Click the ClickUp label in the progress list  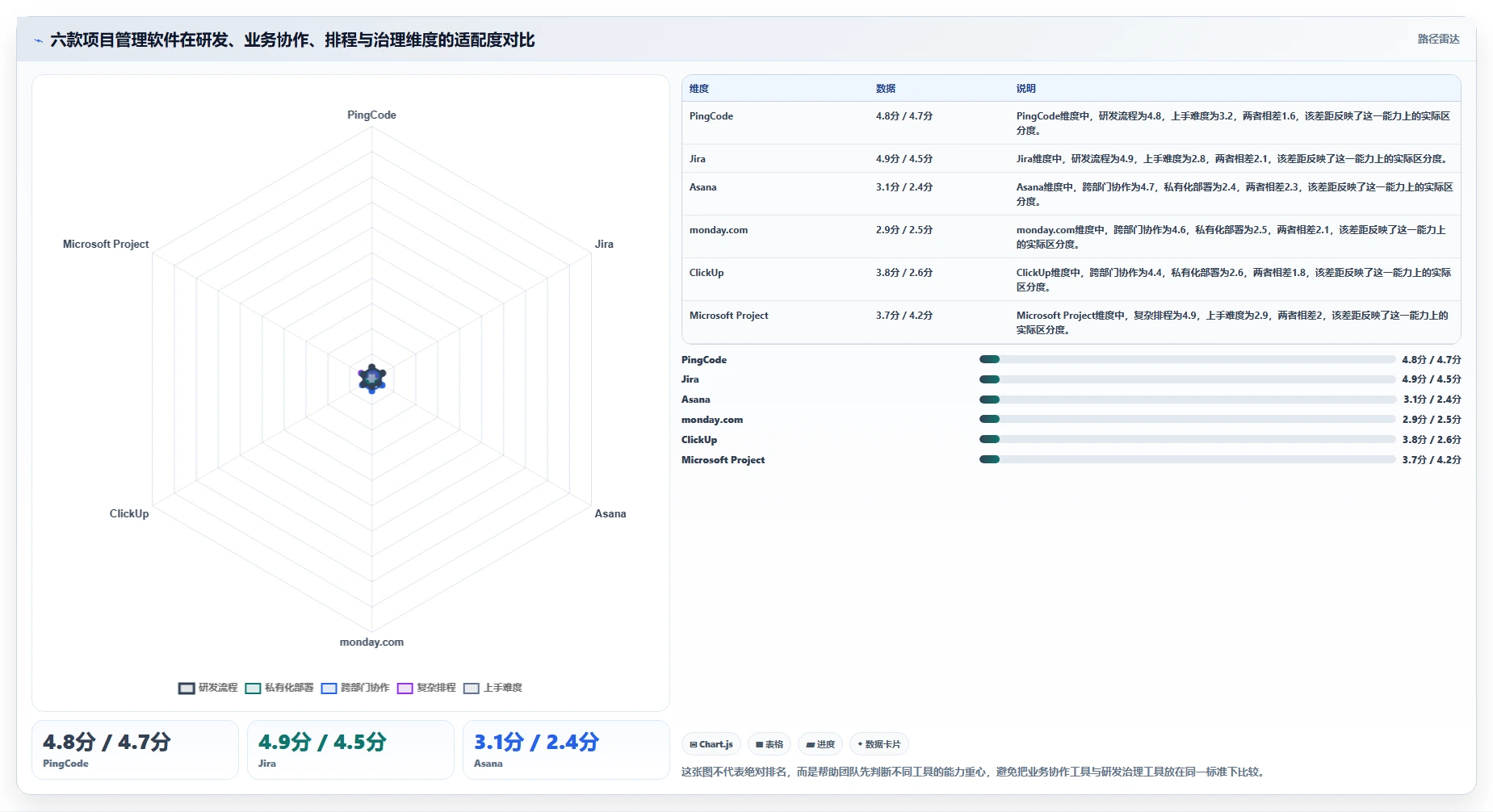click(x=699, y=440)
